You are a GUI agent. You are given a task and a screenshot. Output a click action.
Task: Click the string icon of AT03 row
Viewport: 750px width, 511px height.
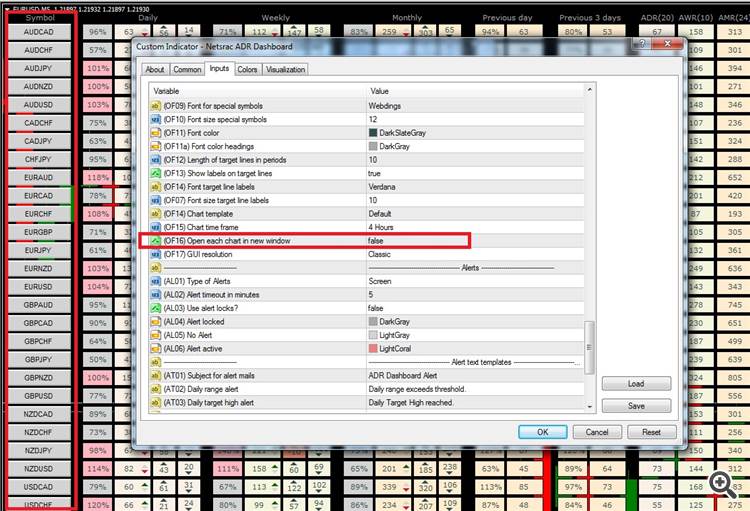(155, 402)
